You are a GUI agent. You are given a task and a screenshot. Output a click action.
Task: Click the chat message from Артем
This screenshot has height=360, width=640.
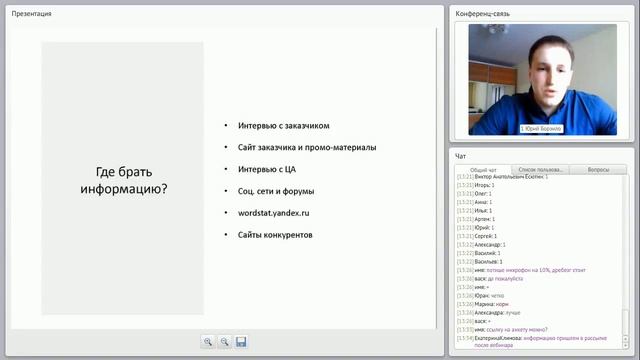click(476, 219)
